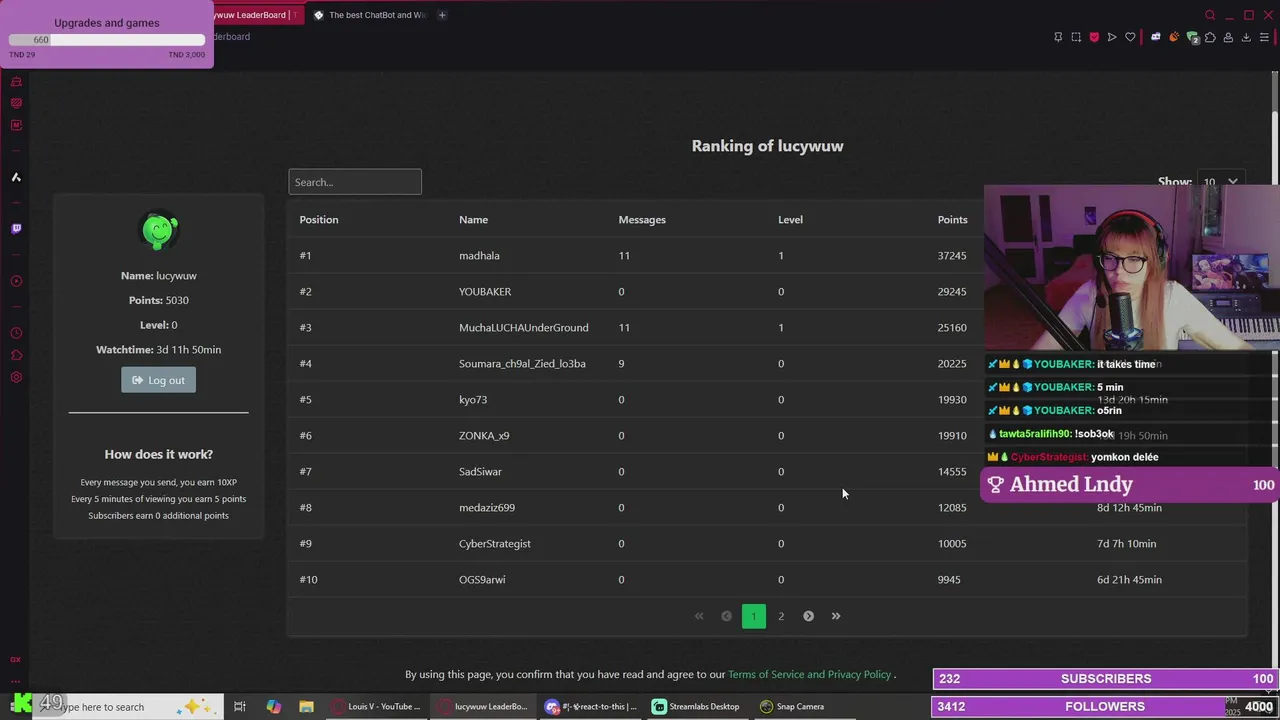Open the Show entries dropdown
The height and width of the screenshot is (720, 1280).
tap(1220, 182)
